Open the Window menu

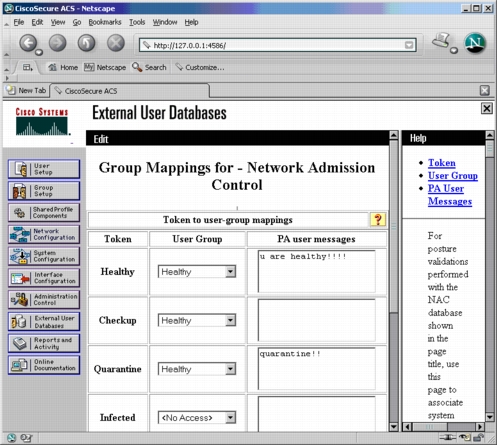point(165,22)
